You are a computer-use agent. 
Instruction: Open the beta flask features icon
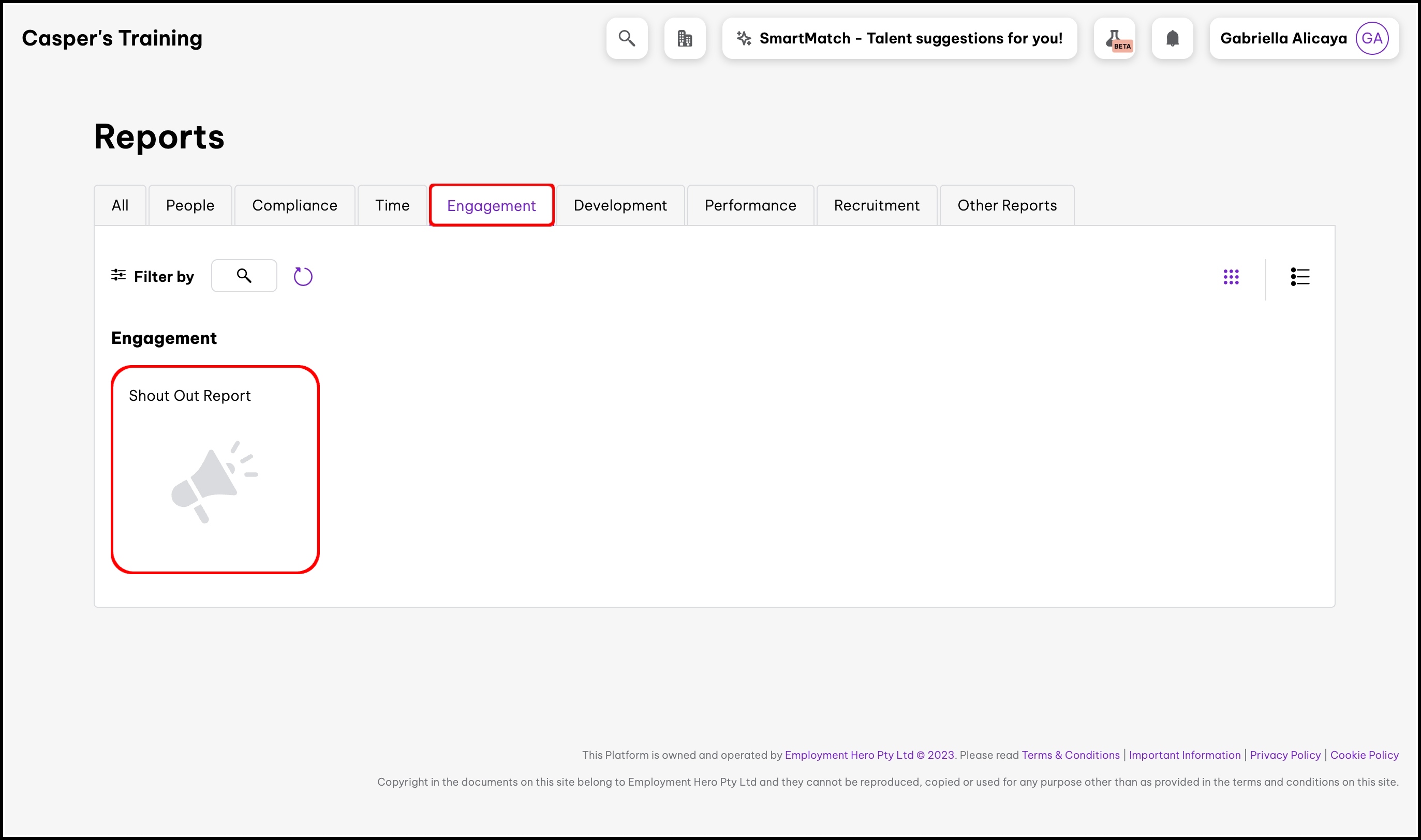click(x=1114, y=38)
